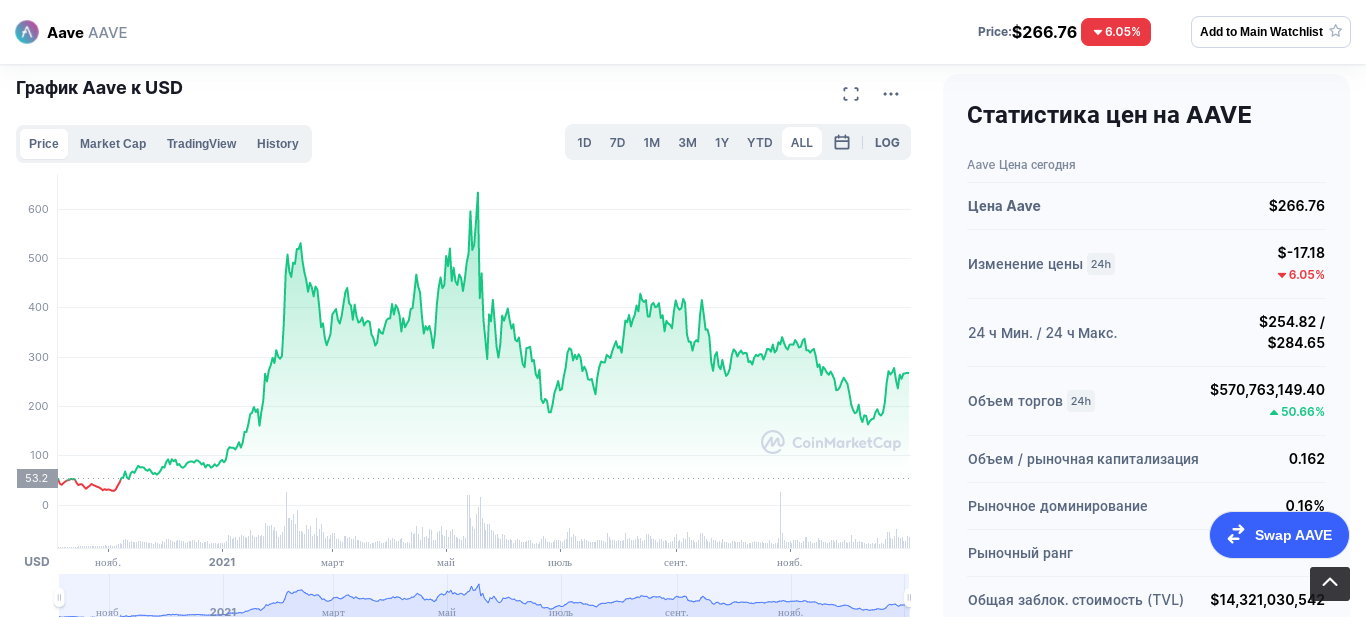The image size is (1366, 617).
Task: Open the History tab
Action: [x=278, y=143]
